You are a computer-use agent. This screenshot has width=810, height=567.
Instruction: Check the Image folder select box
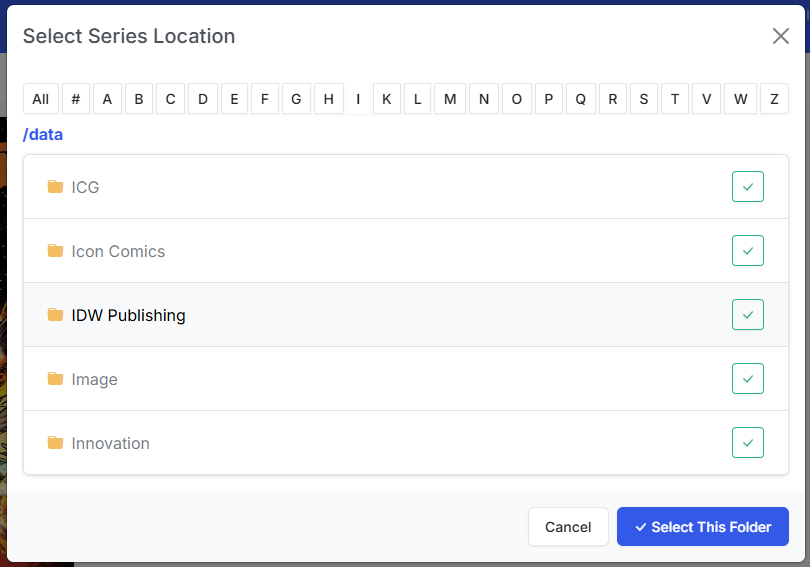(747, 379)
